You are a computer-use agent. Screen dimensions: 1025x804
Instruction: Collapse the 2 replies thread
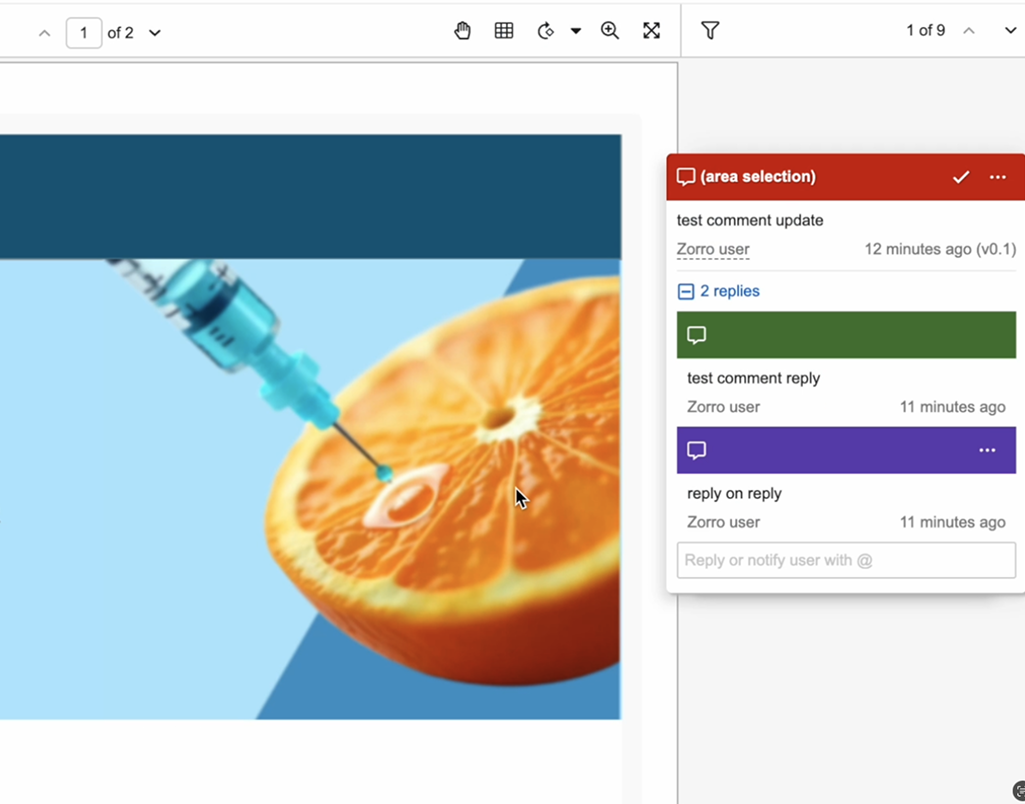click(x=686, y=292)
